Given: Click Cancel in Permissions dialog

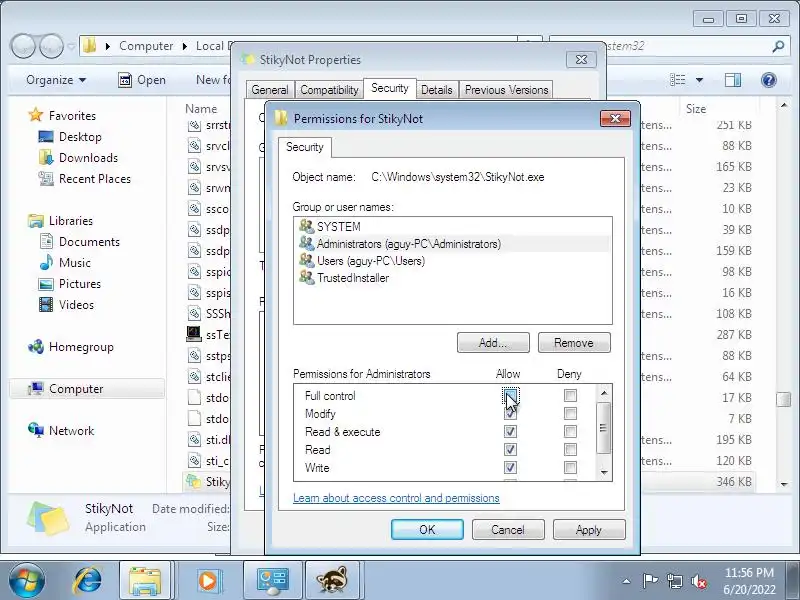Looking at the screenshot, I should tap(508, 530).
